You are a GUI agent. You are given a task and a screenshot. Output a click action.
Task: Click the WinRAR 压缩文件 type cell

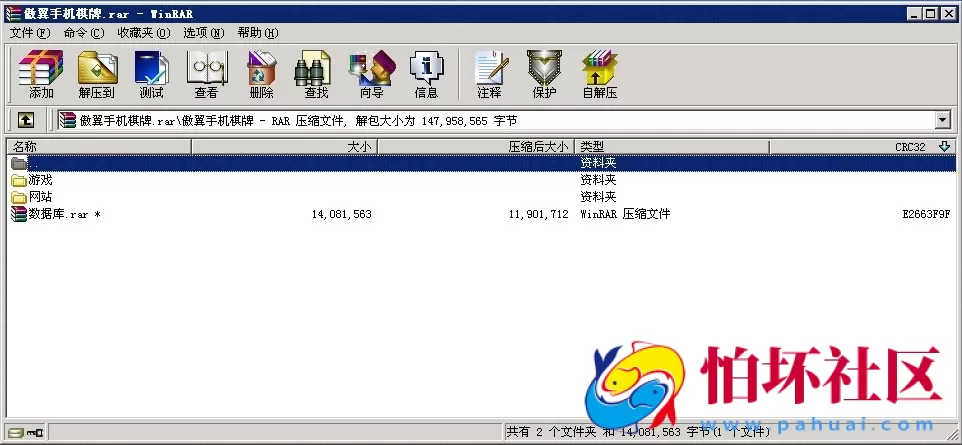(x=625, y=214)
